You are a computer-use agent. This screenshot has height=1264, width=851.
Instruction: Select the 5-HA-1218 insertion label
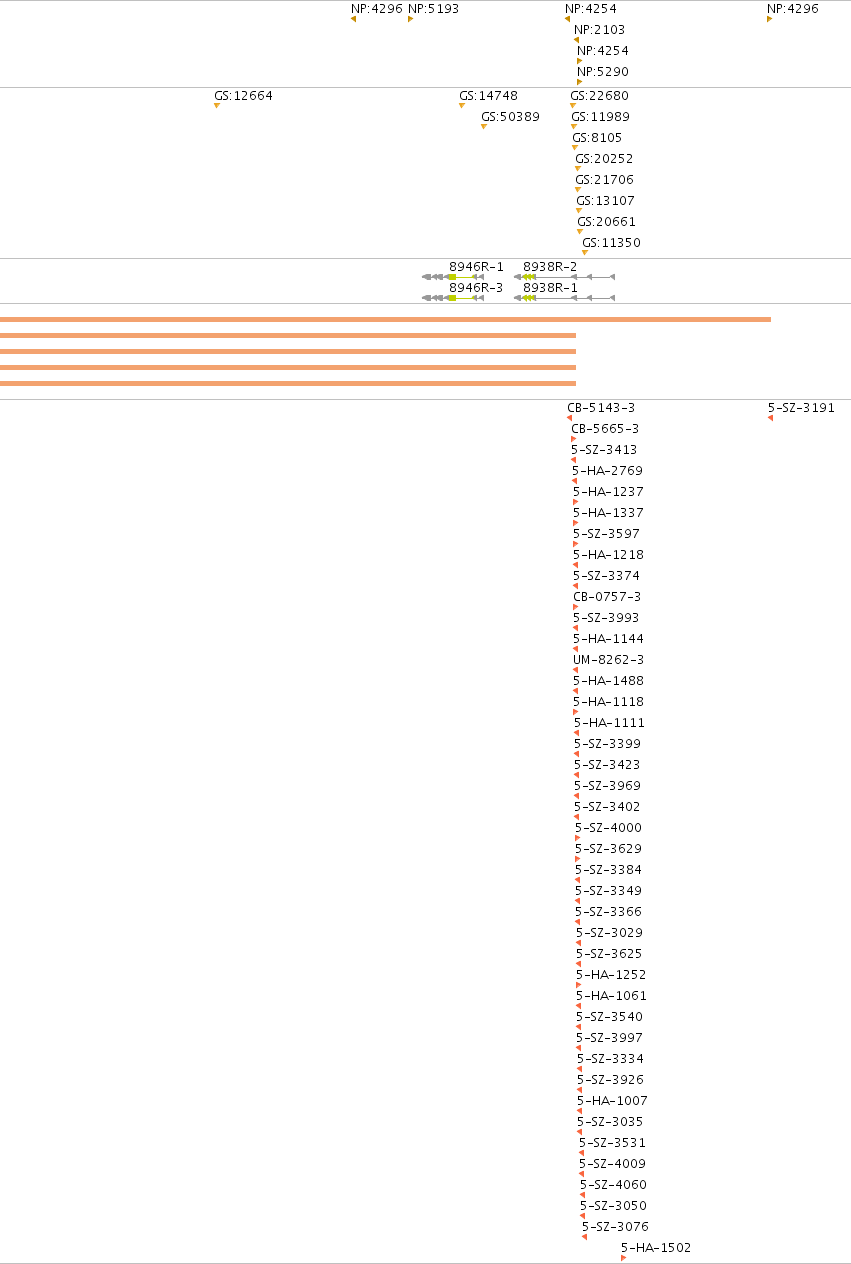(608, 555)
